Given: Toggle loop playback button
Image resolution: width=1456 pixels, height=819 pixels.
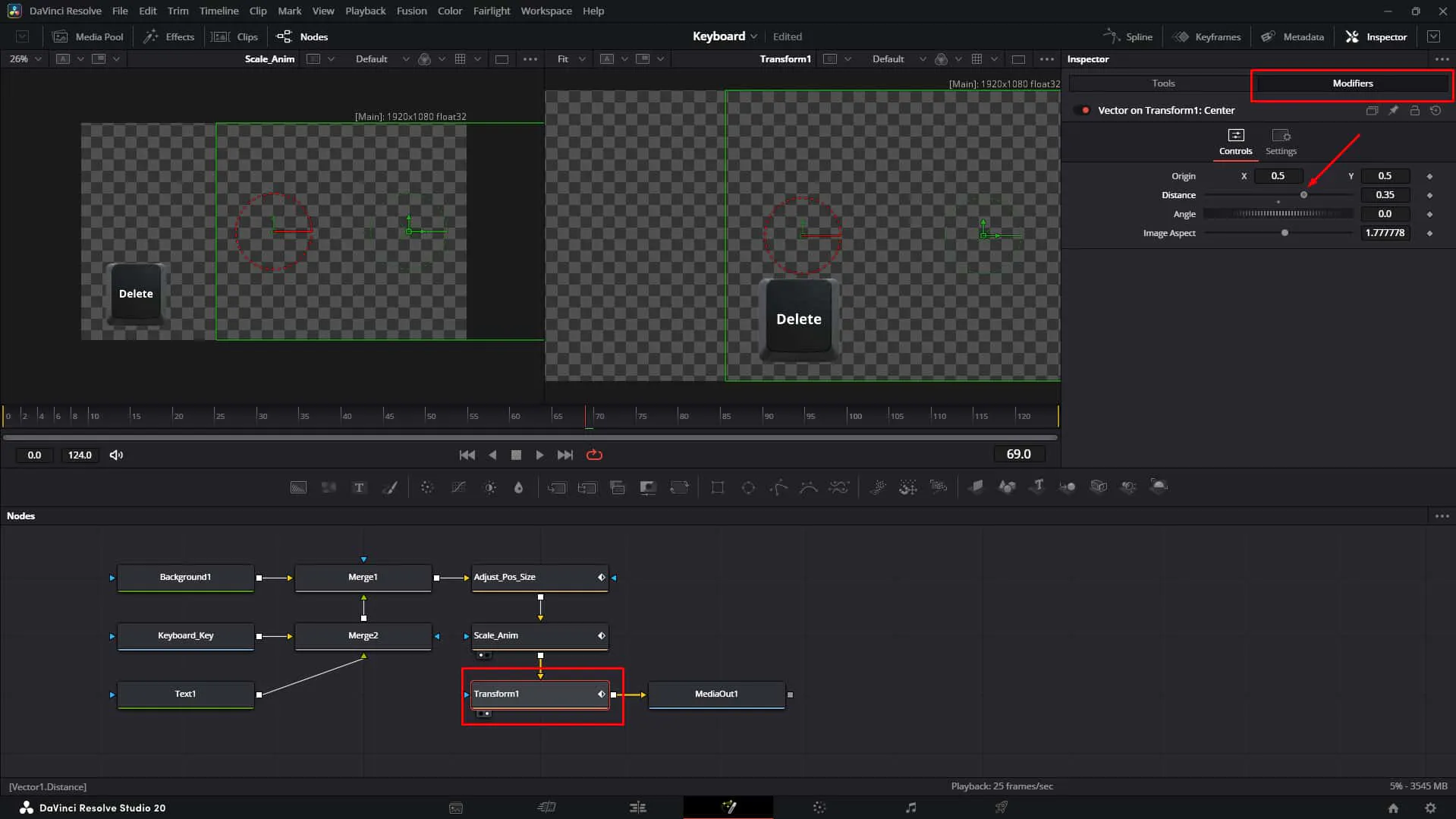Looking at the screenshot, I should (594, 455).
